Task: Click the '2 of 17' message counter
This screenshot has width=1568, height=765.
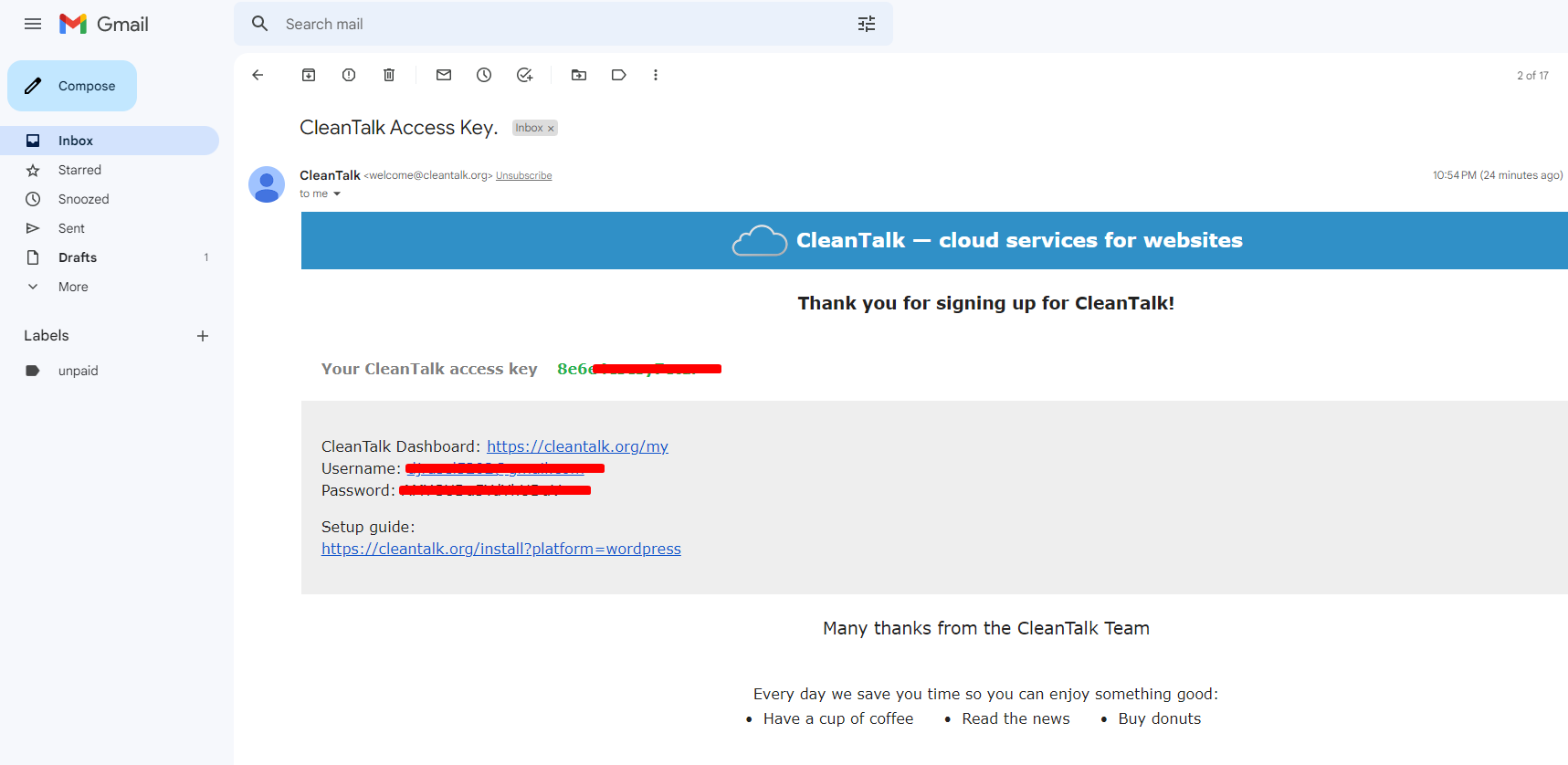Action: click(1532, 76)
